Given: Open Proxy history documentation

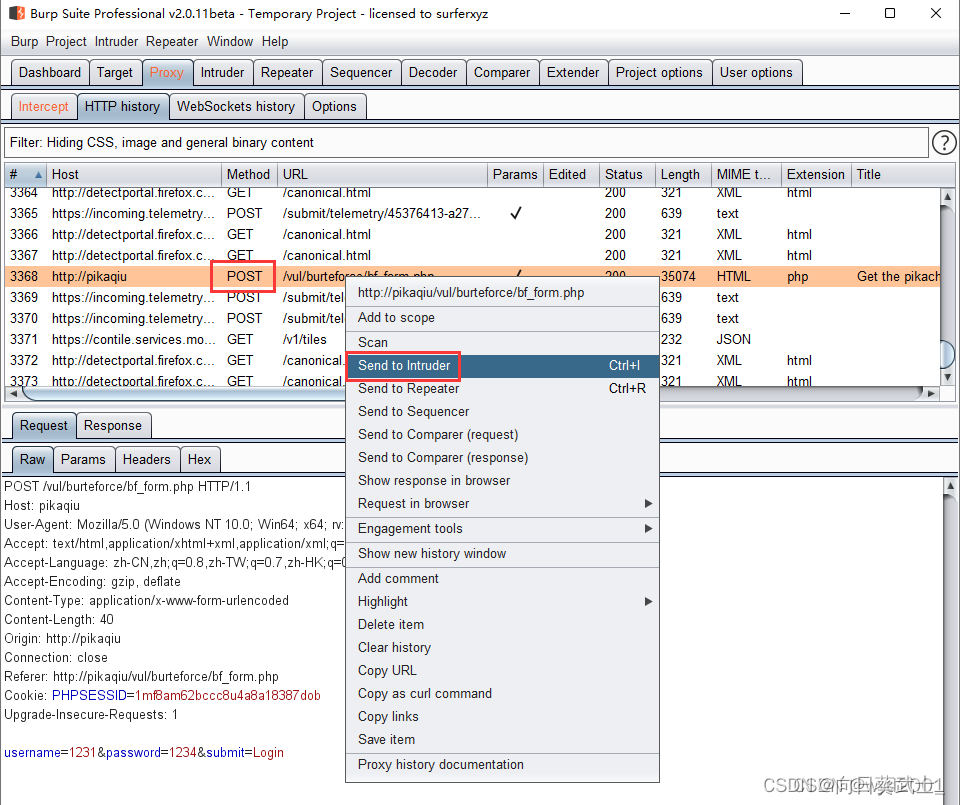Looking at the screenshot, I should pos(502,765).
